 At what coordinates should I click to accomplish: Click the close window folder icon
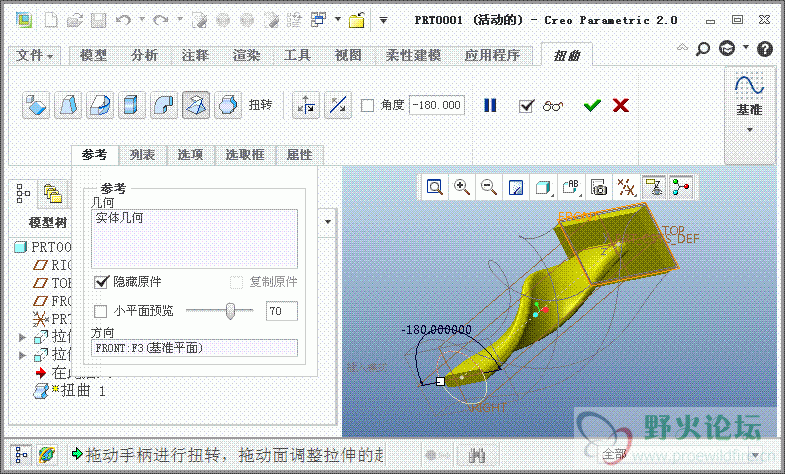(356, 21)
